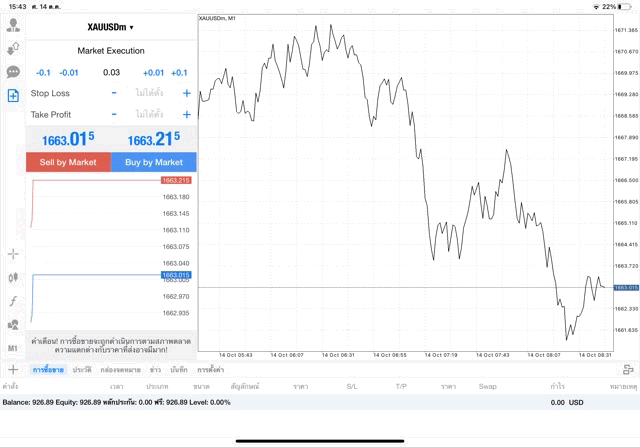Switch to the ประวัติ (History) tab

(82, 370)
